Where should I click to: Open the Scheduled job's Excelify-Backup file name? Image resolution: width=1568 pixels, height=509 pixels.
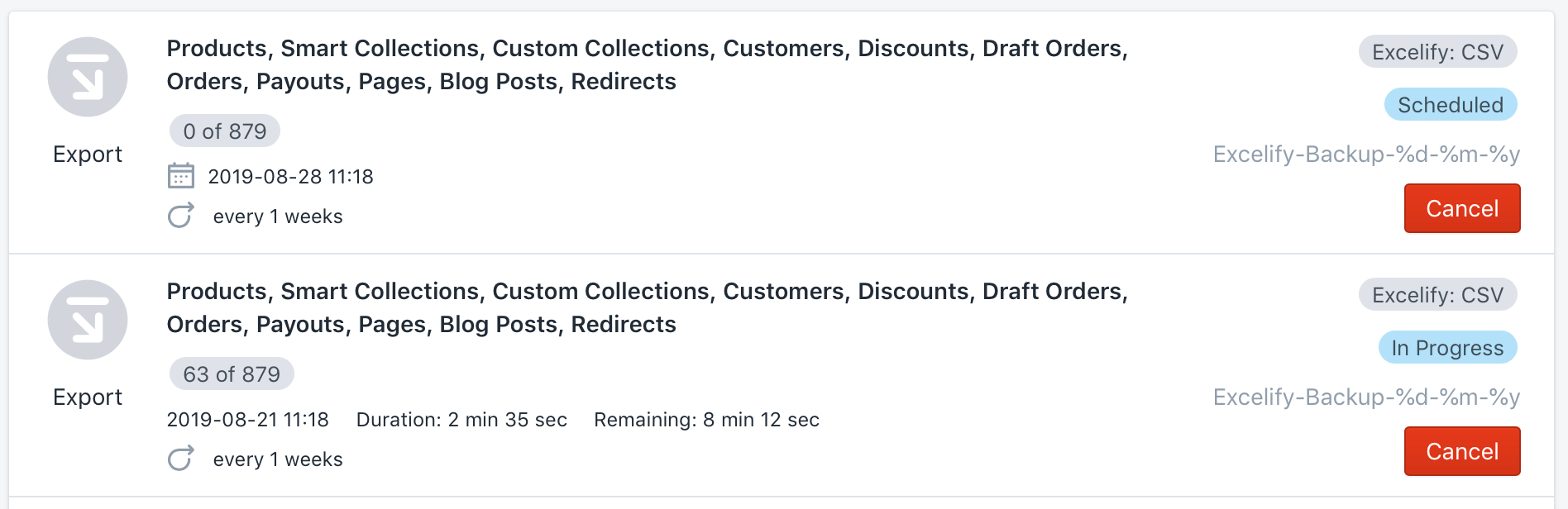pos(1366,155)
